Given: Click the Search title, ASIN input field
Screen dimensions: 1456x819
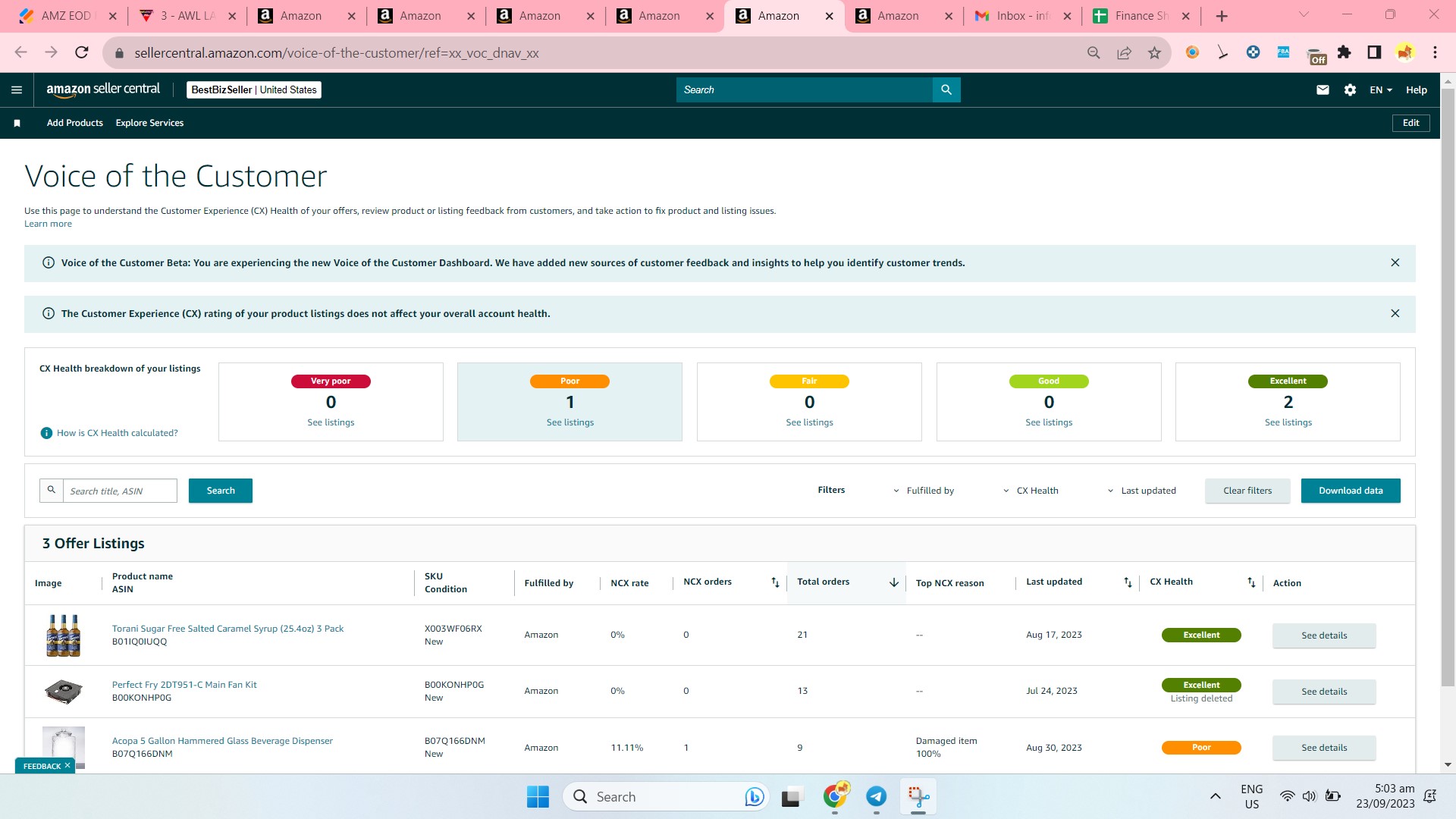Looking at the screenshot, I should pyautogui.click(x=120, y=491).
